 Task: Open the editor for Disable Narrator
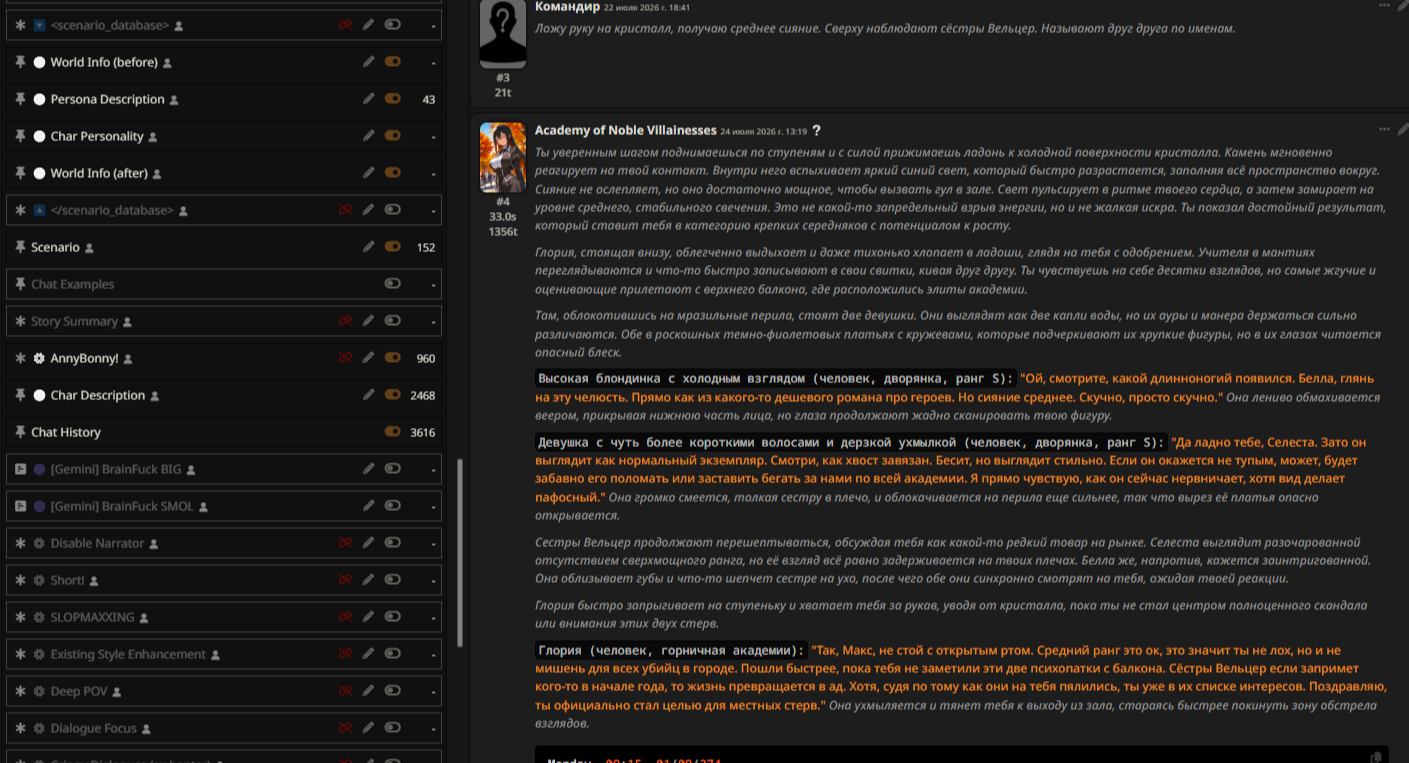coord(369,543)
